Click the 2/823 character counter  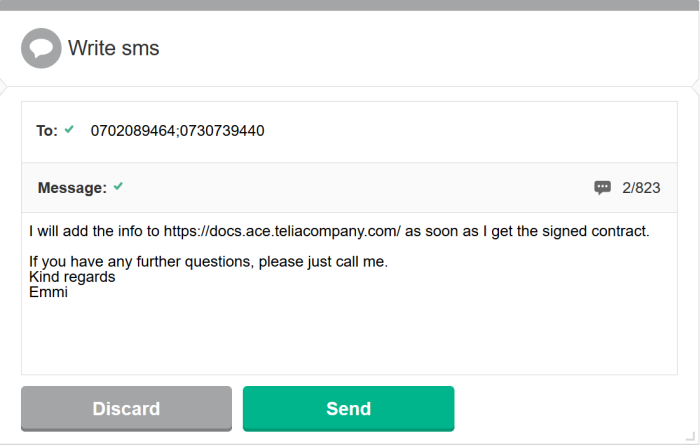(x=641, y=187)
